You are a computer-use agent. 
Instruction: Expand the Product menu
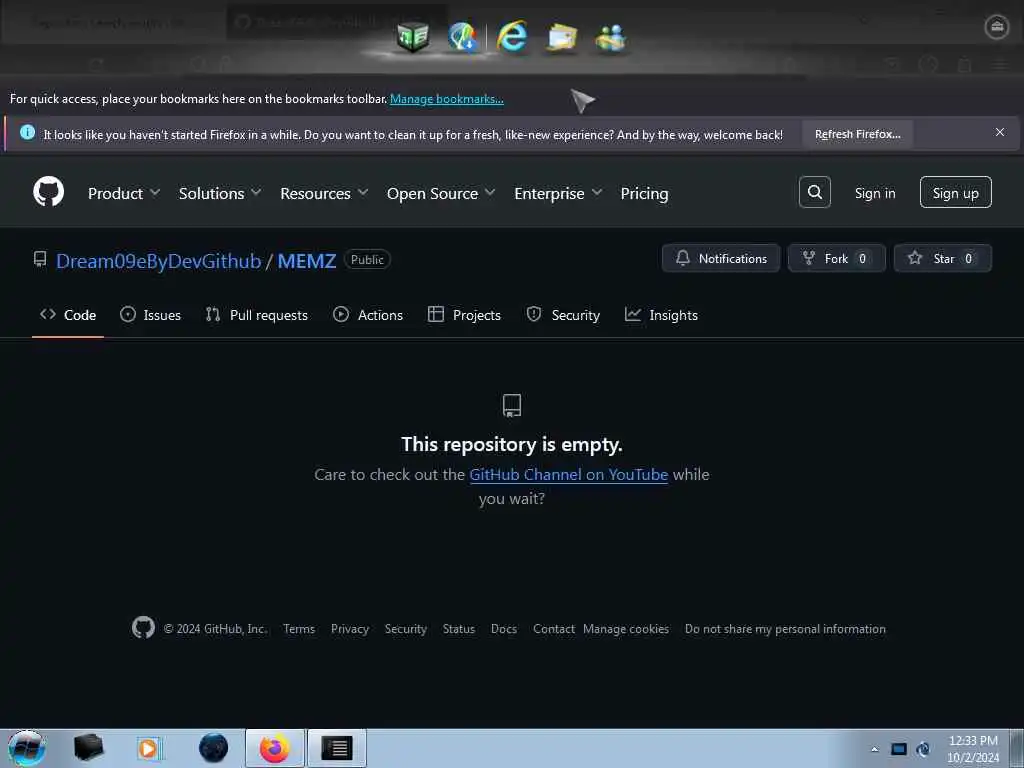[124, 193]
